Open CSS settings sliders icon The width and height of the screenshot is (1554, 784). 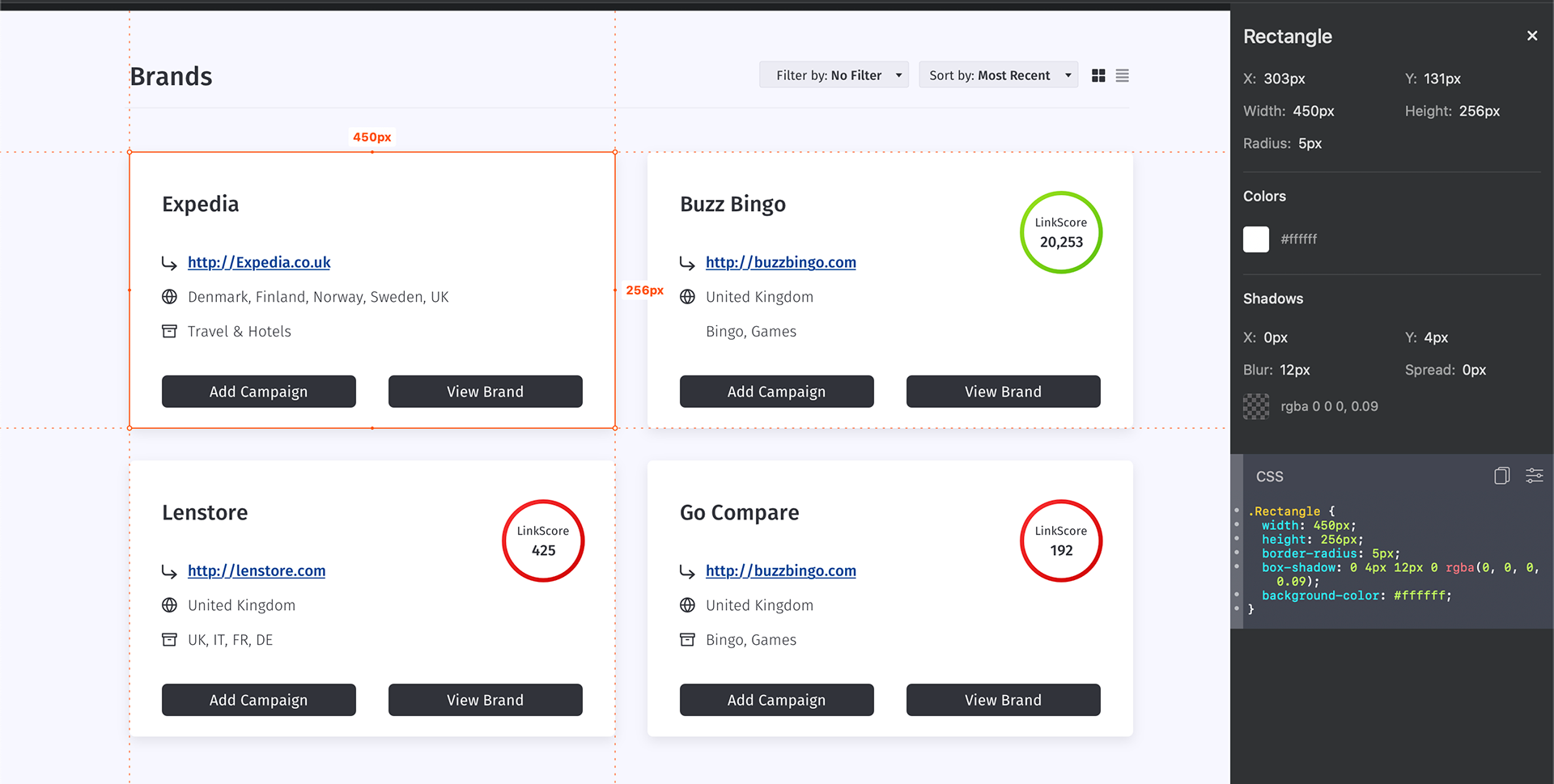point(1534,476)
